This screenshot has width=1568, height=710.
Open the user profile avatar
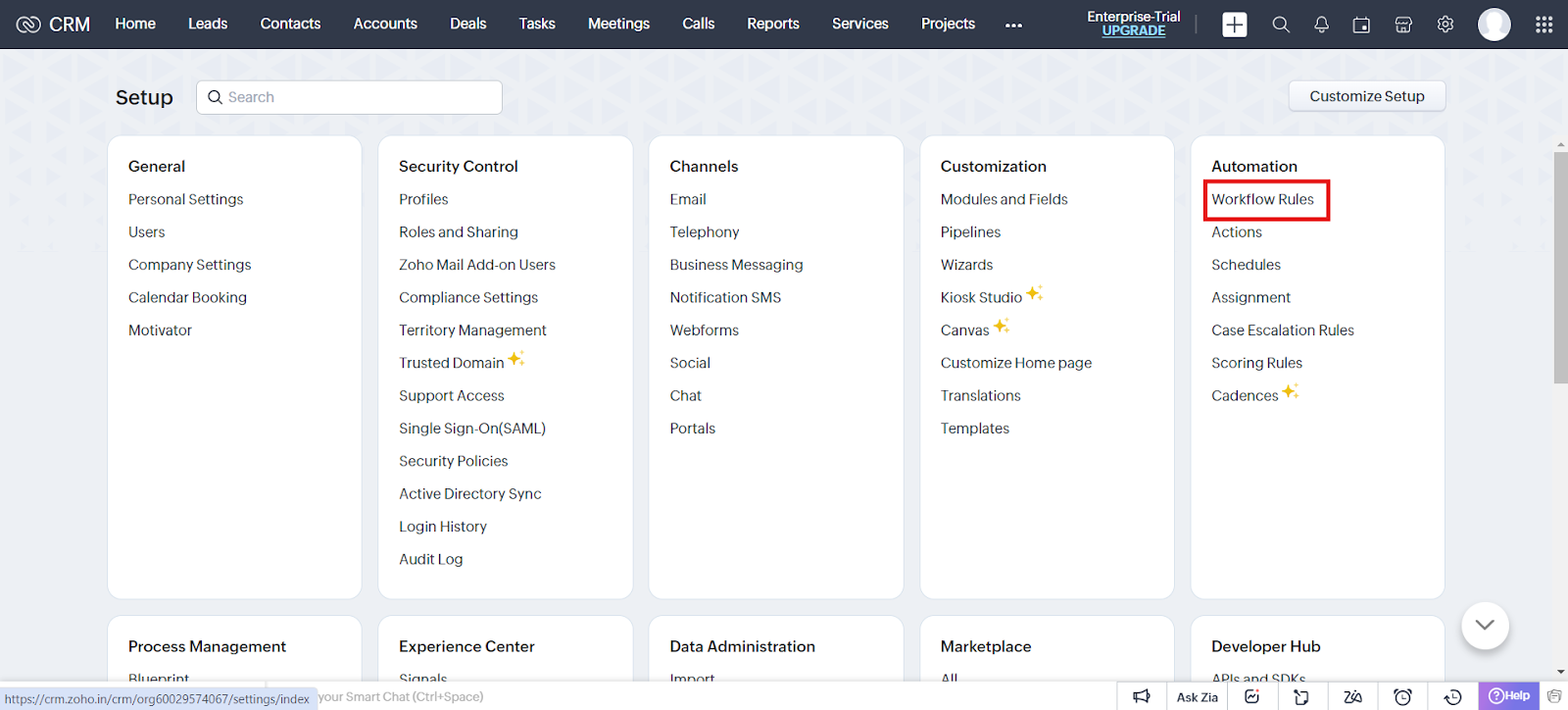pos(1494,25)
